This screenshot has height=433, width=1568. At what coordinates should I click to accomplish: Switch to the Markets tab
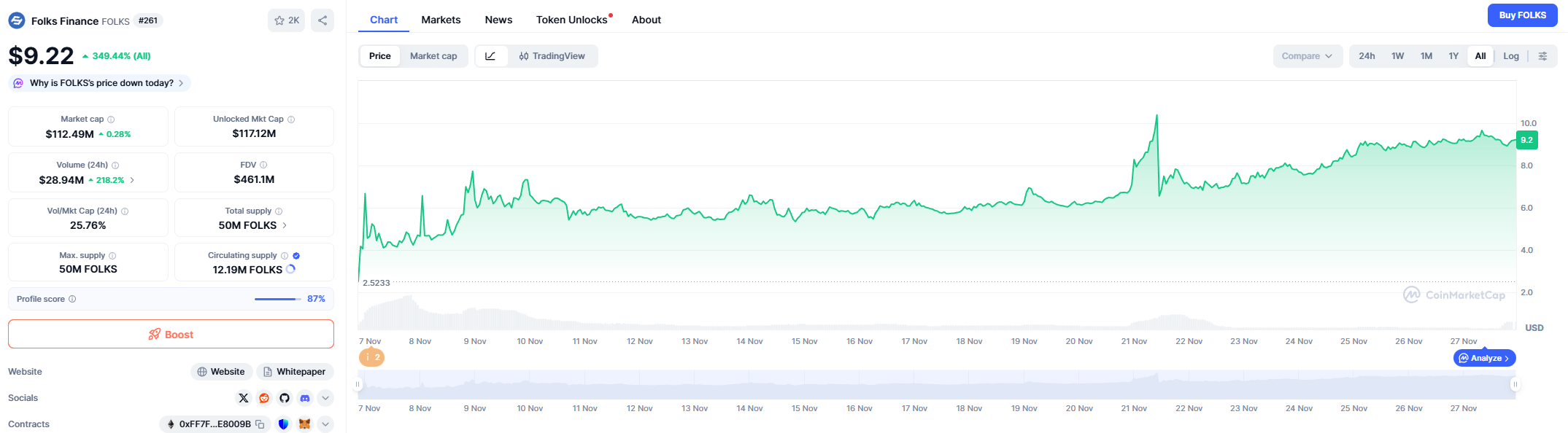pyautogui.click(x=441, y=20)
